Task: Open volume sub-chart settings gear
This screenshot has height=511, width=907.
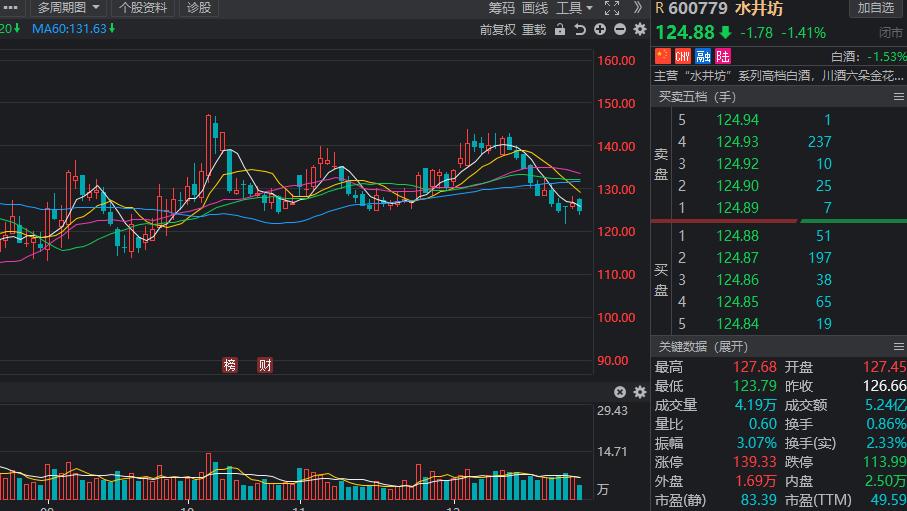Action: tap(640, 392)
